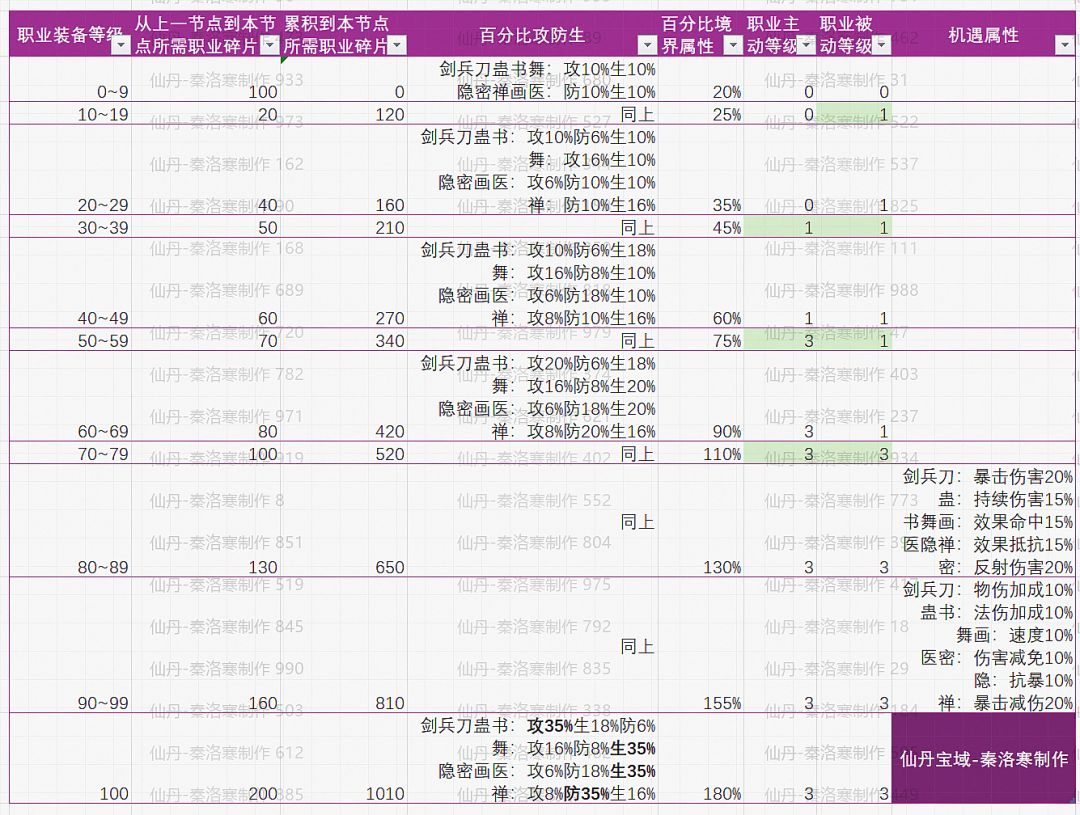The height and width of the screenshot is (815, 1080).
Task: Select green active level 3 in 50~59 row
Action: pyautogui.click(x=780, y=340)
